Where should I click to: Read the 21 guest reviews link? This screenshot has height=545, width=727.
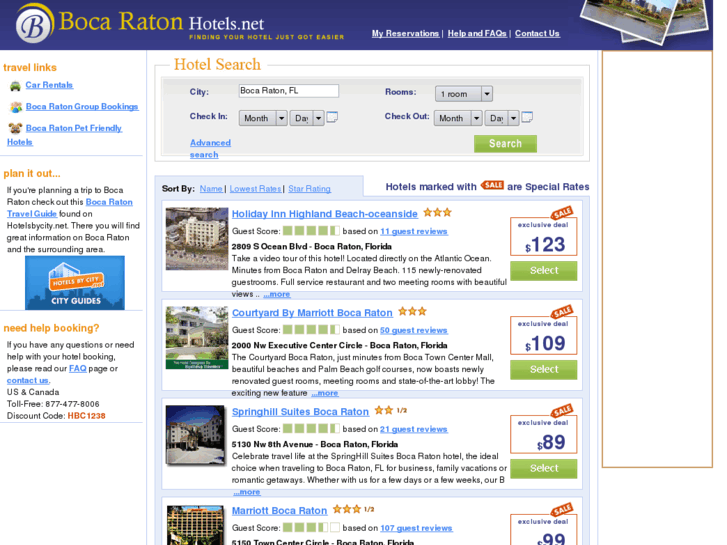pyautogui.click(x=414, y=429)
